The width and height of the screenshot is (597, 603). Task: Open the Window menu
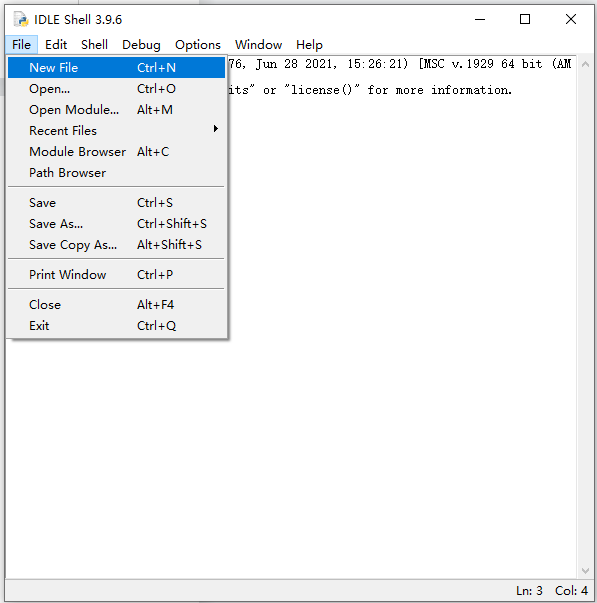pos(258,45)
